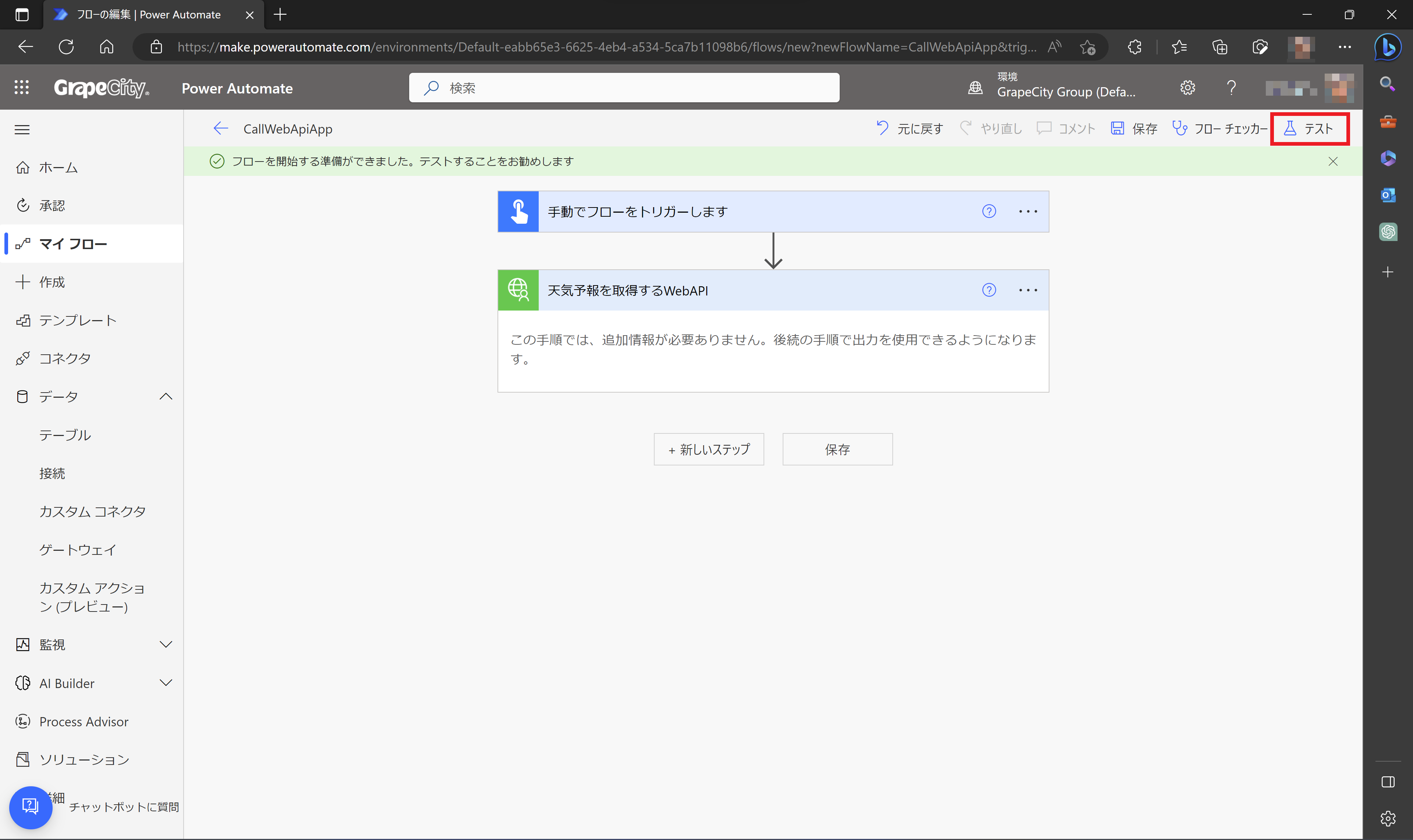Screen dimensions: 1413x840
Task: Open browser extensions puzzle icon
Action: click(1134, 47)
